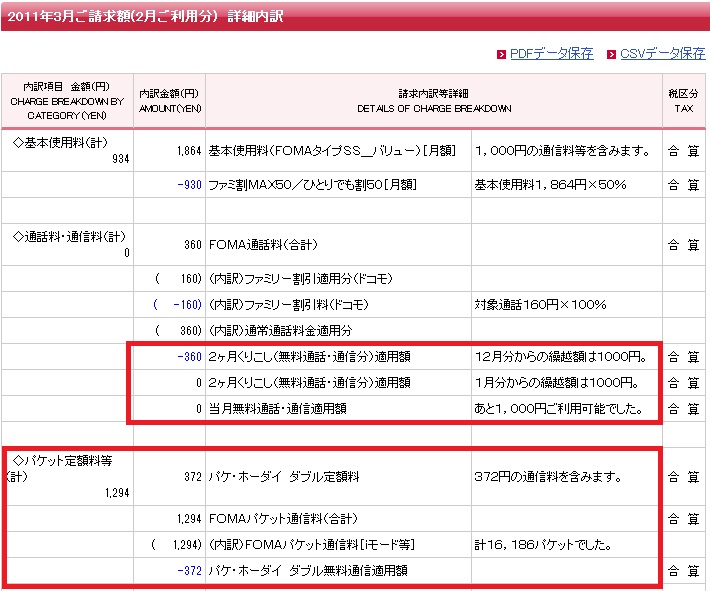Click 合算 in the パケ・ホーダイ ダブル定額料 row
This screenshot has height=591, width=710.
(684, 477)
